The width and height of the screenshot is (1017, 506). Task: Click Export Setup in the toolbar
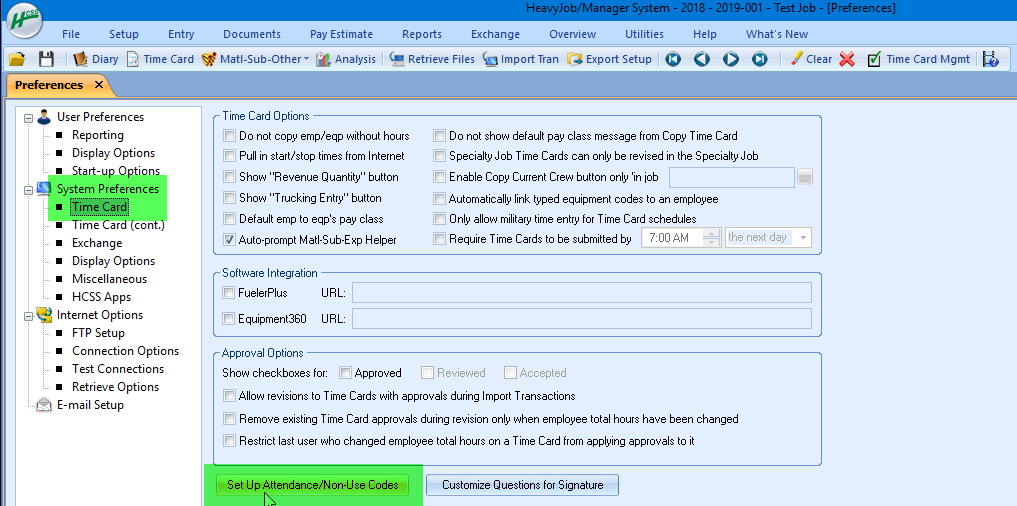pyautogui.click(x=609, y=59)
